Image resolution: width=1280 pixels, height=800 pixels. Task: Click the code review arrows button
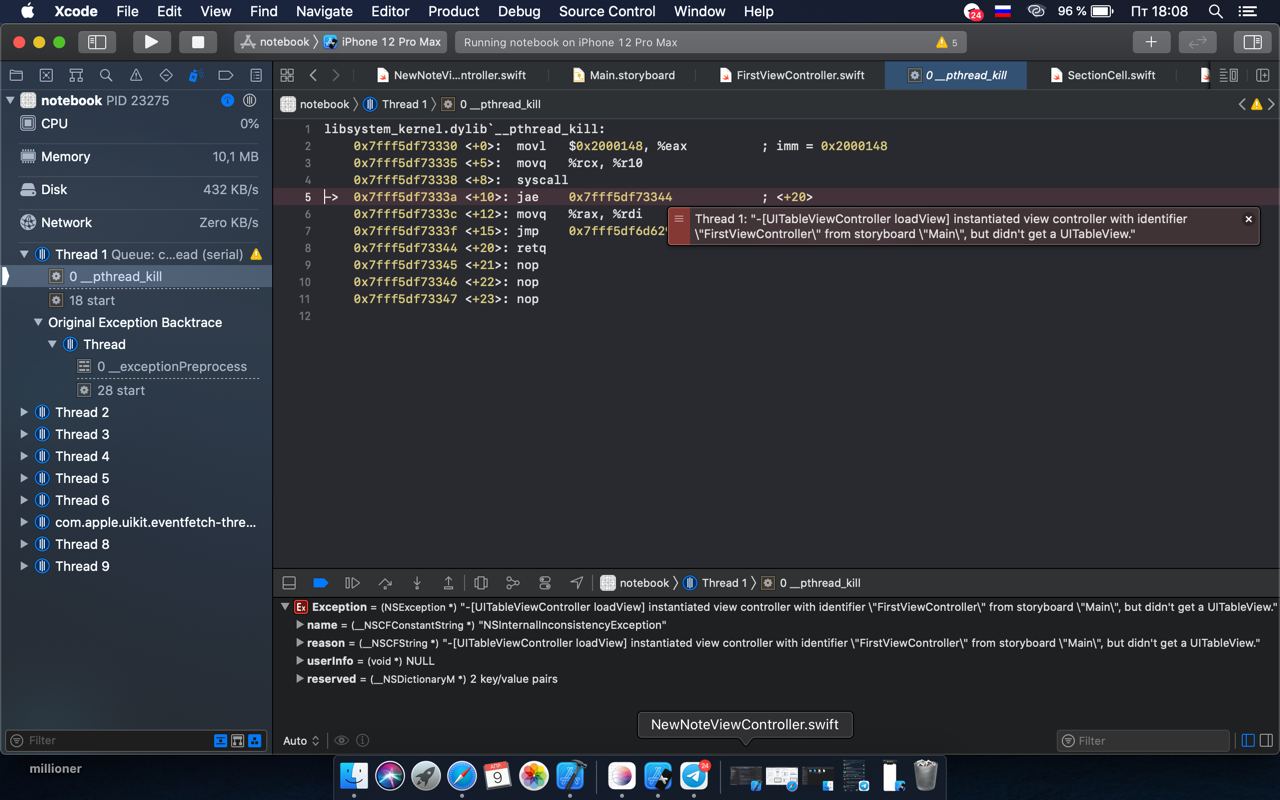1196,42
